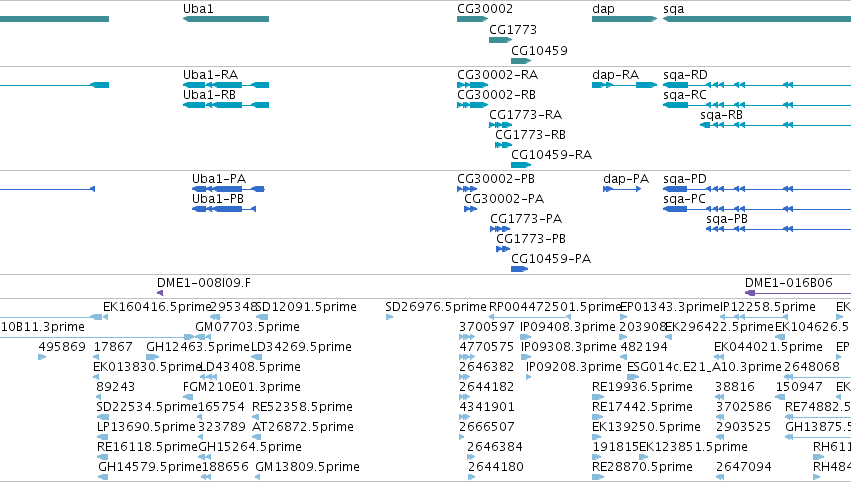Click the IP09408.3prime EST label

point(568,327)
